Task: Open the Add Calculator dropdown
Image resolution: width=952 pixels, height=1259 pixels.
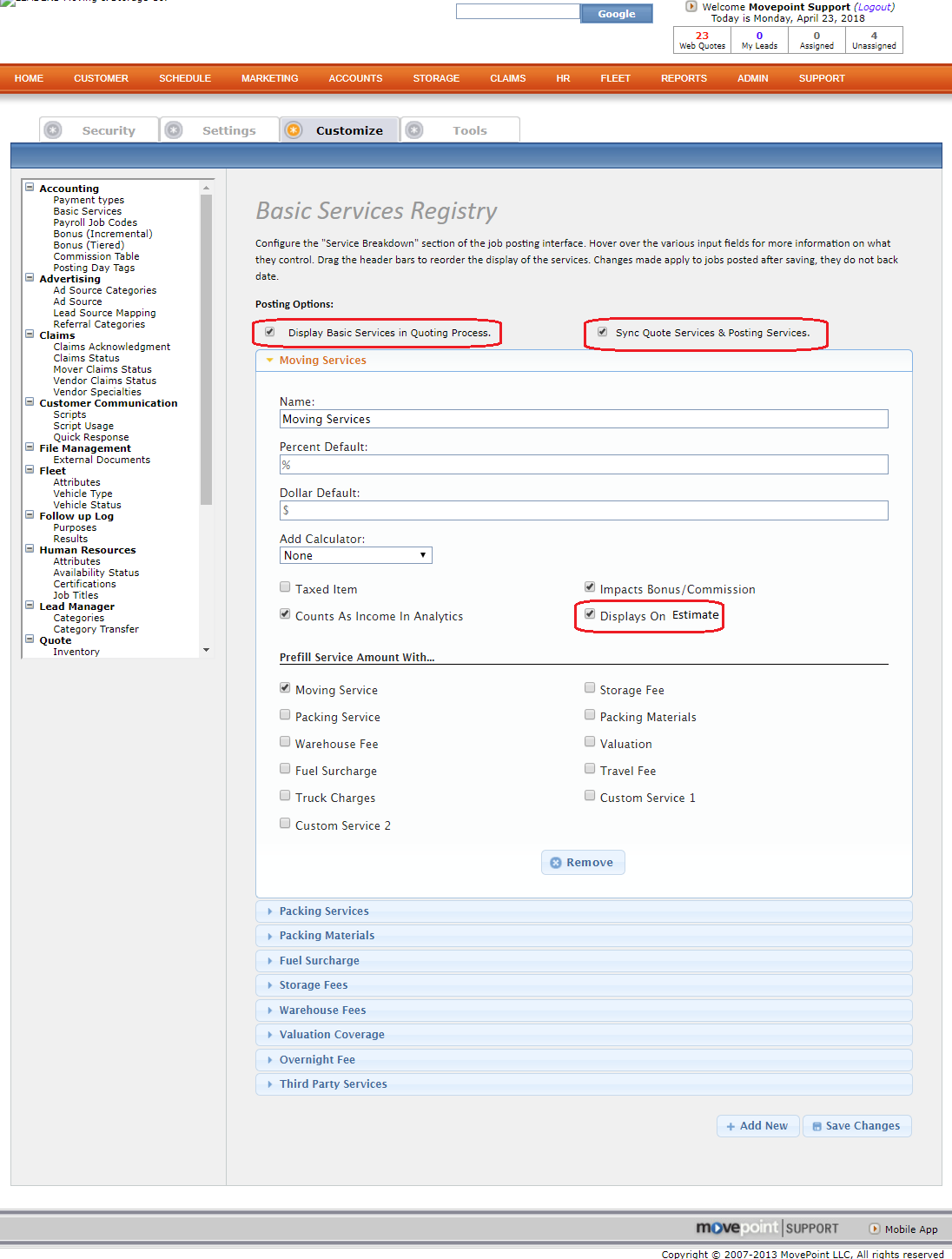Action: point(355,555)
